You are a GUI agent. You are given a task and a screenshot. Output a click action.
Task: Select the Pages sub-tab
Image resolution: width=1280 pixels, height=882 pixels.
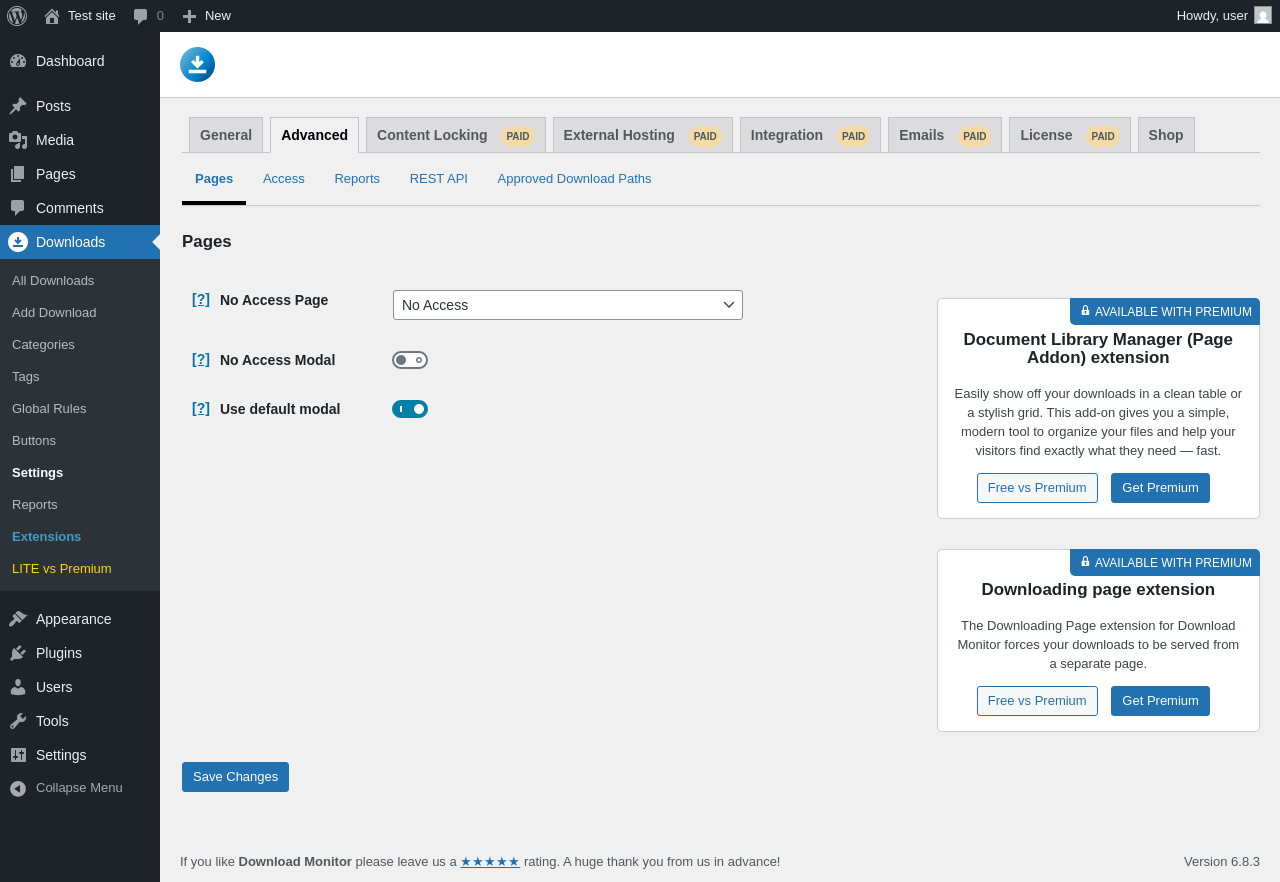coord(214,179)
